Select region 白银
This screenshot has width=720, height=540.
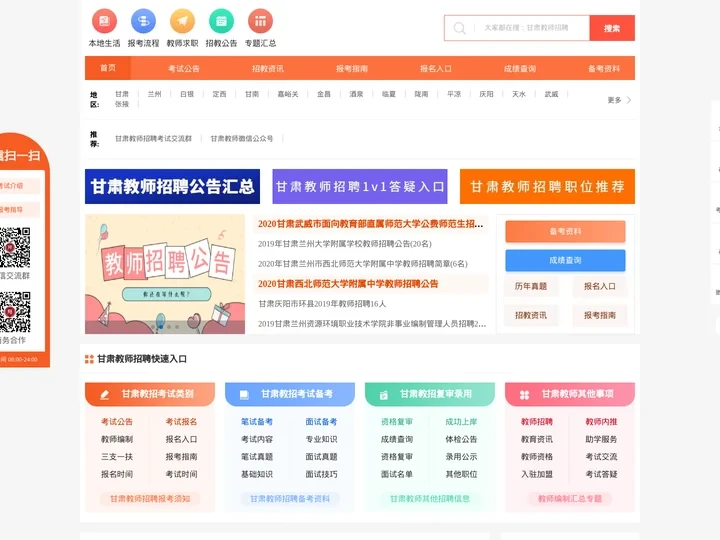pyautogui.click(x=187, y=94)
